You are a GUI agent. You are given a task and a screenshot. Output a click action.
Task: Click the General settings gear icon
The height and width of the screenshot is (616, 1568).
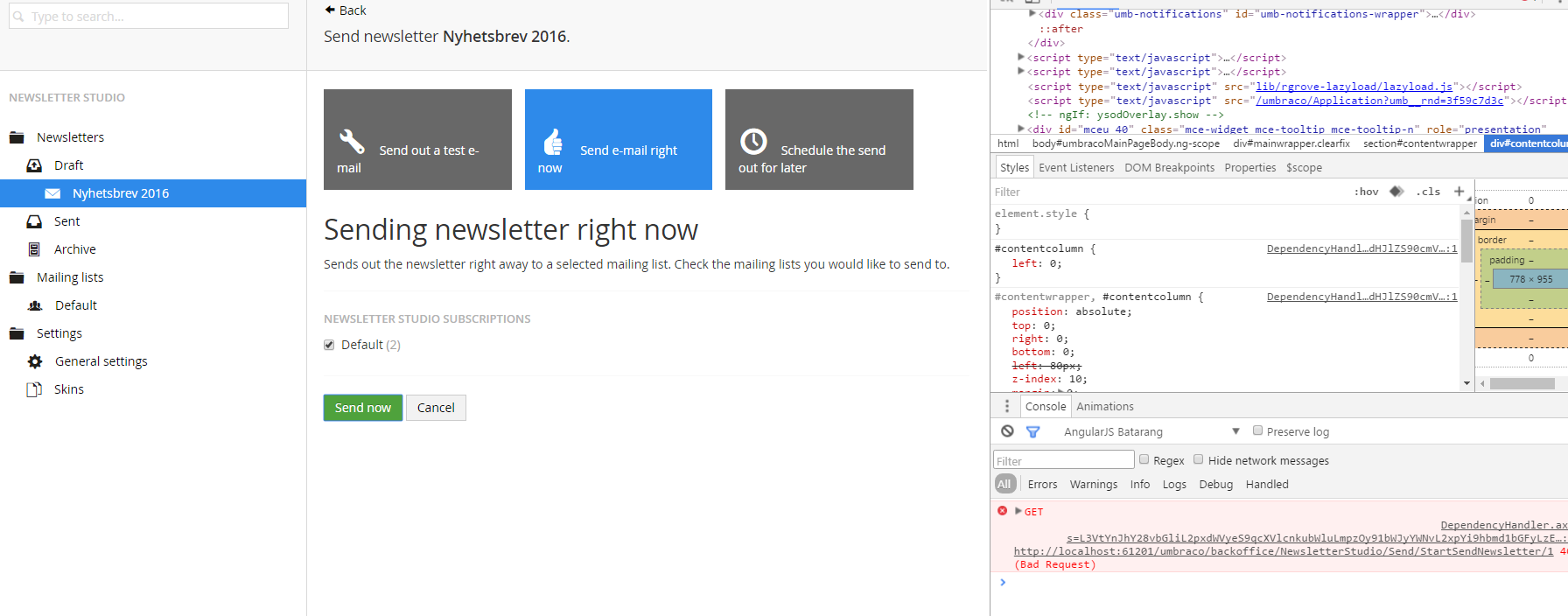coord(35,361)
